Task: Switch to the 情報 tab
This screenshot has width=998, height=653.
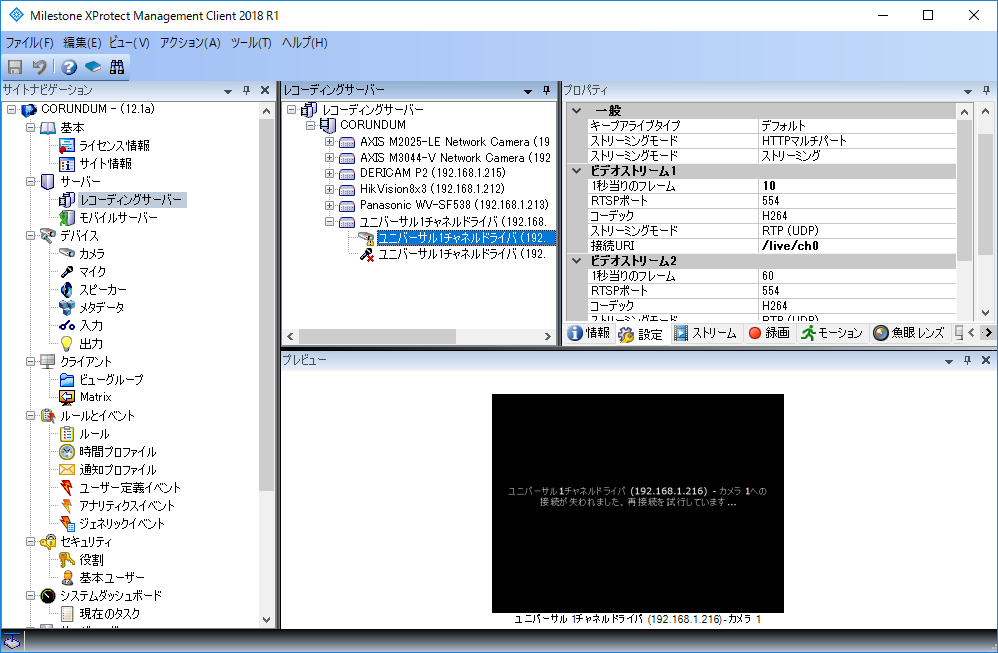Action: [x=589, y=333]
